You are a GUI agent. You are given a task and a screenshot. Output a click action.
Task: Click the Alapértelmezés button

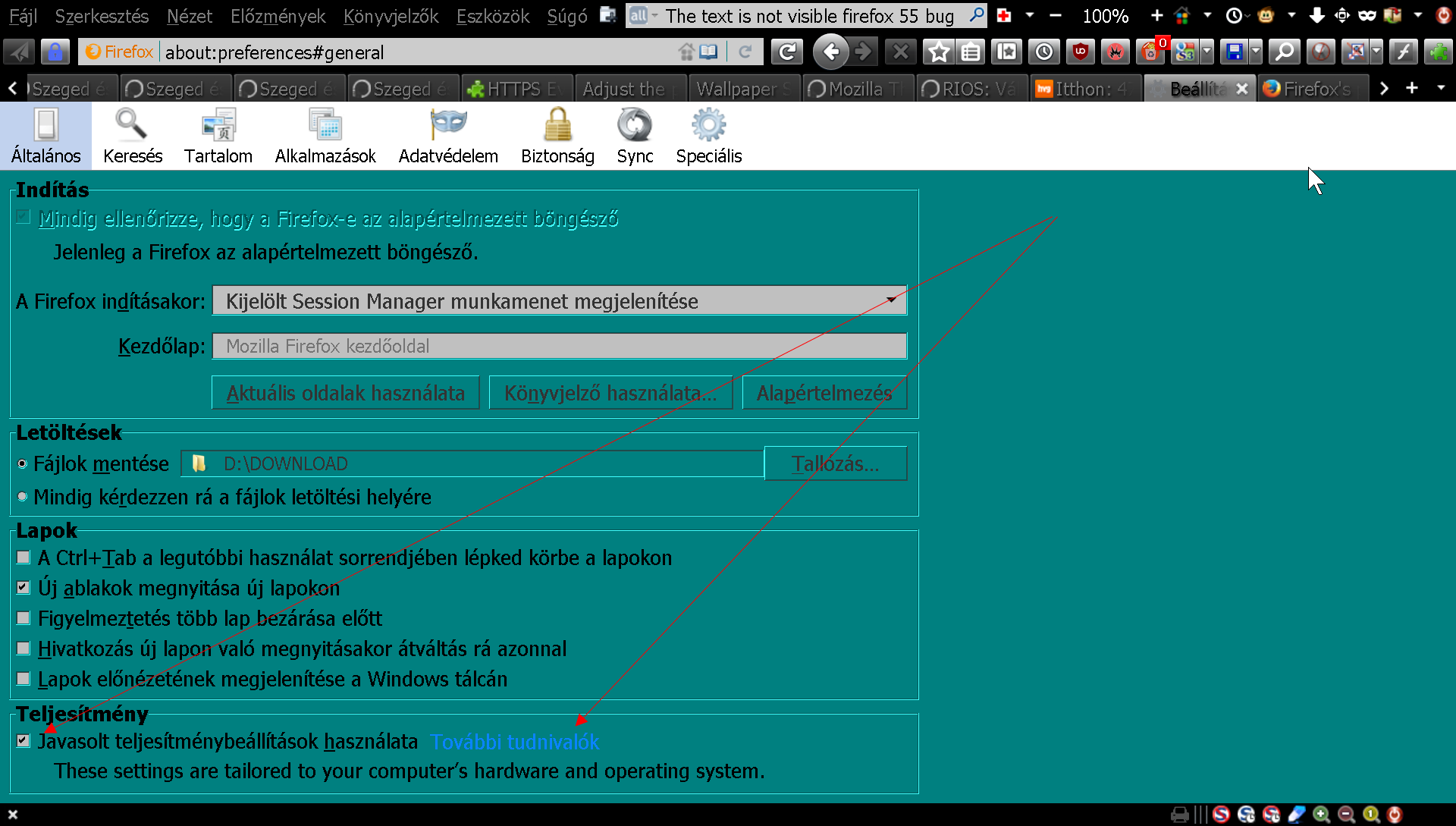[824, 393]
